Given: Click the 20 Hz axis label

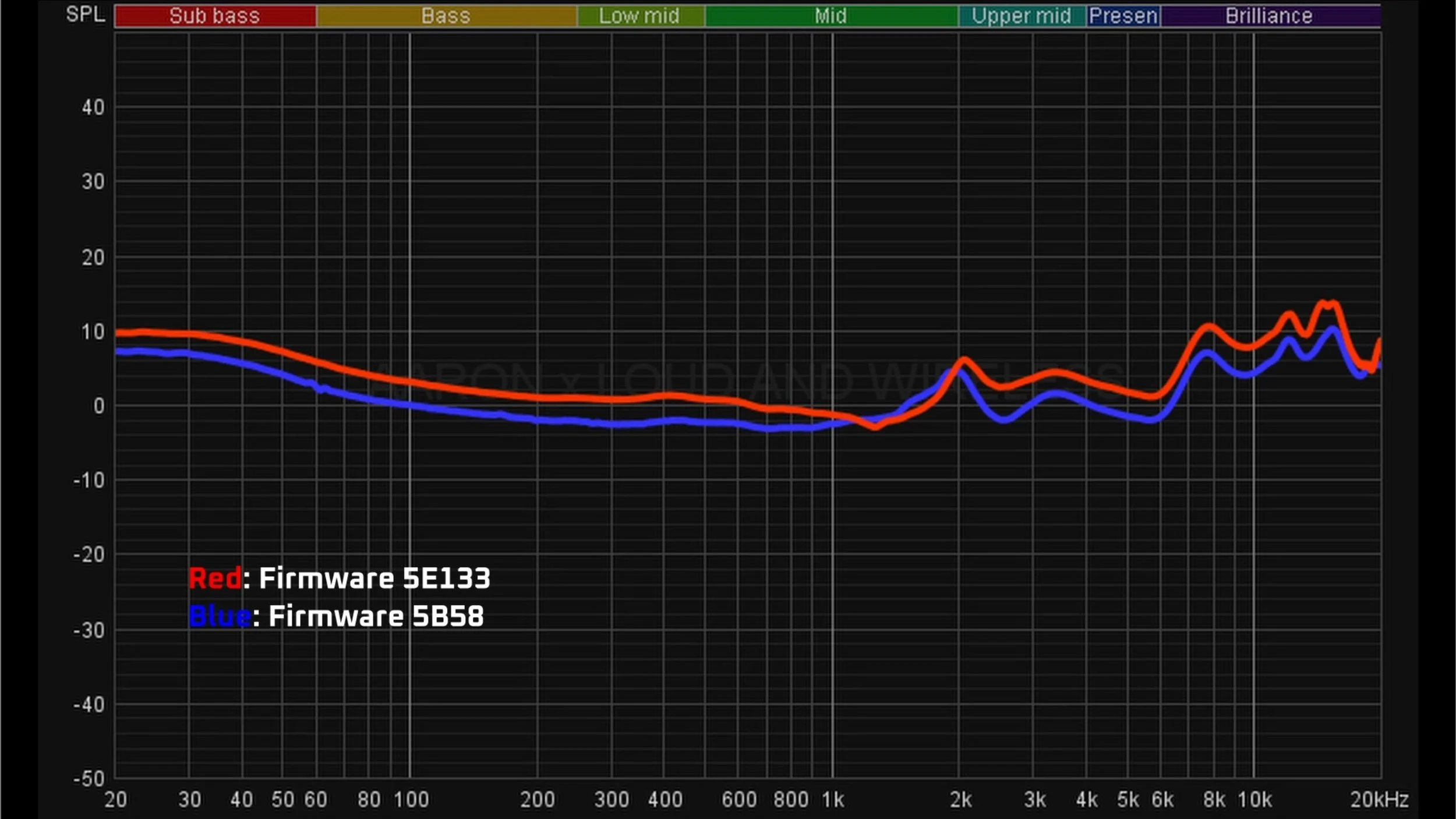Looking at the screenshot, I should click(x=115, y=800).
